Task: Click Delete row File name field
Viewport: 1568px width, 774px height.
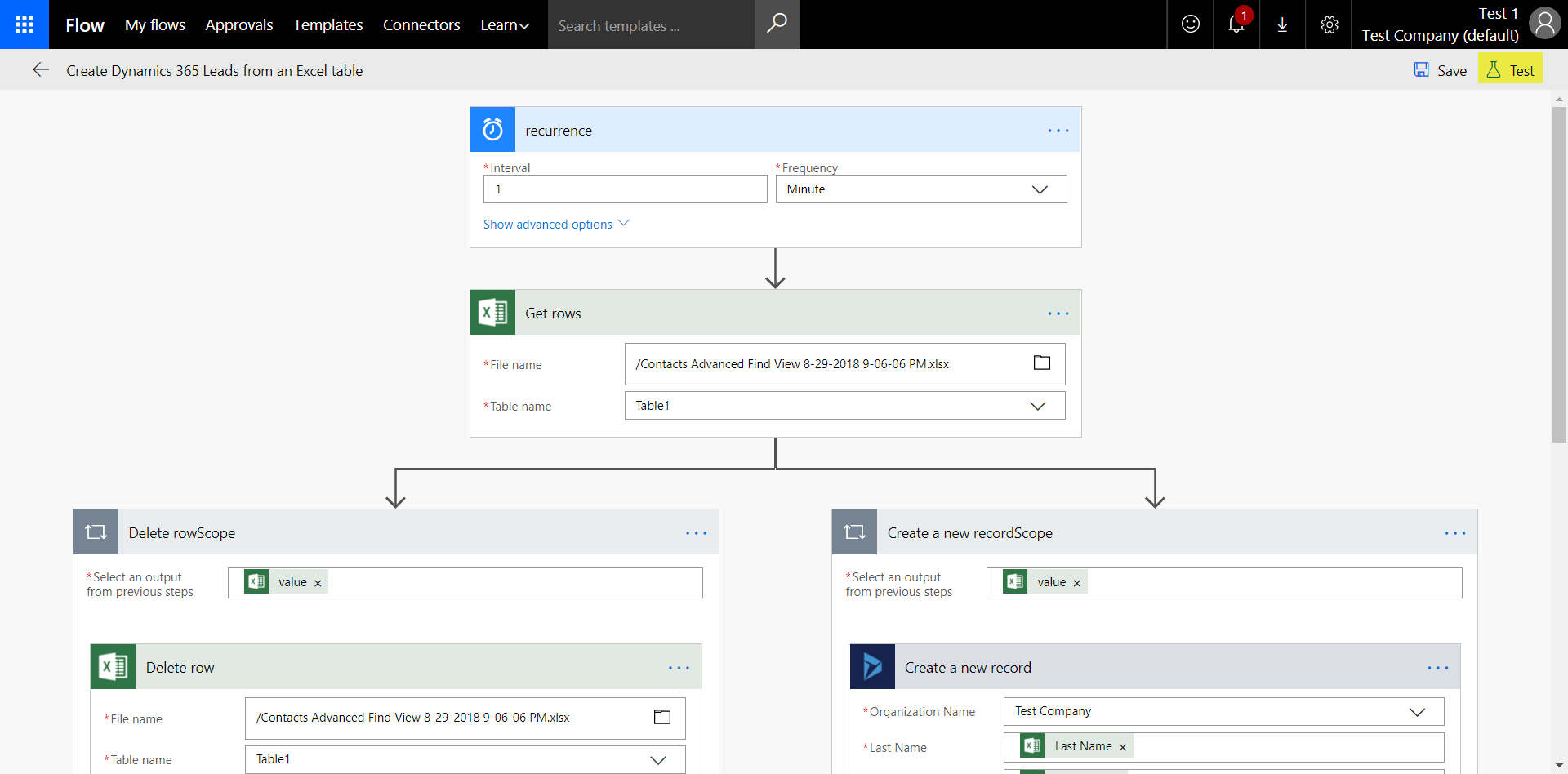Action: (465, 718)
